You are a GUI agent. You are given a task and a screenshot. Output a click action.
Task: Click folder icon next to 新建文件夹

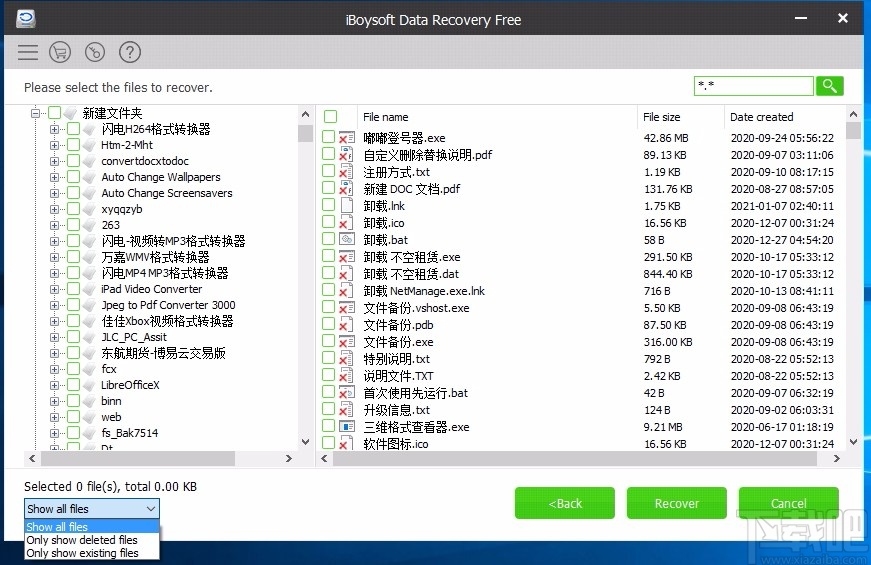[x=71, y=113]
